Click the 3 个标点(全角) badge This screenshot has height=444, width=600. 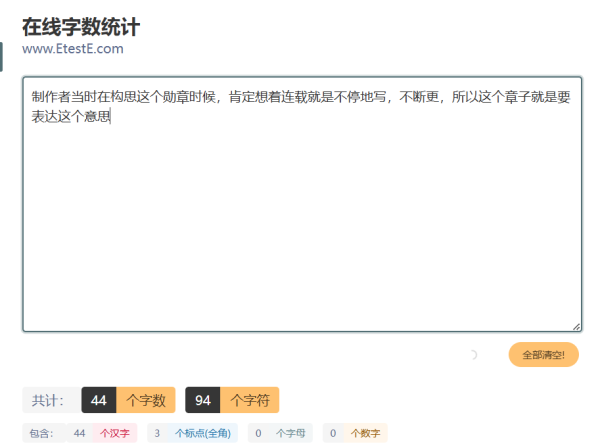click(x=192, y=433)
